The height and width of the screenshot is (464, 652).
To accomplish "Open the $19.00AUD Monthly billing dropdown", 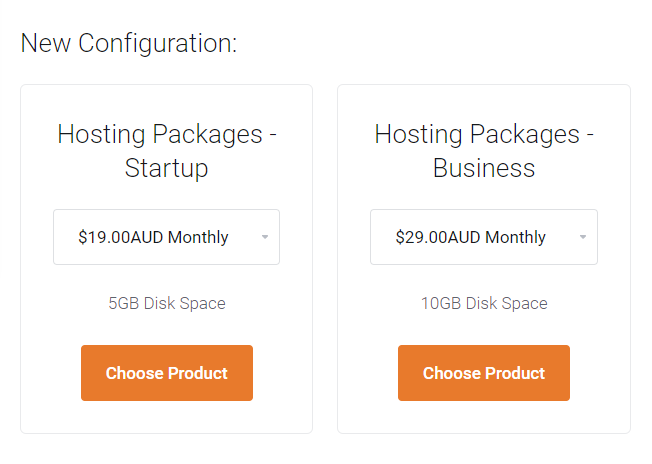I will point(166,237).
